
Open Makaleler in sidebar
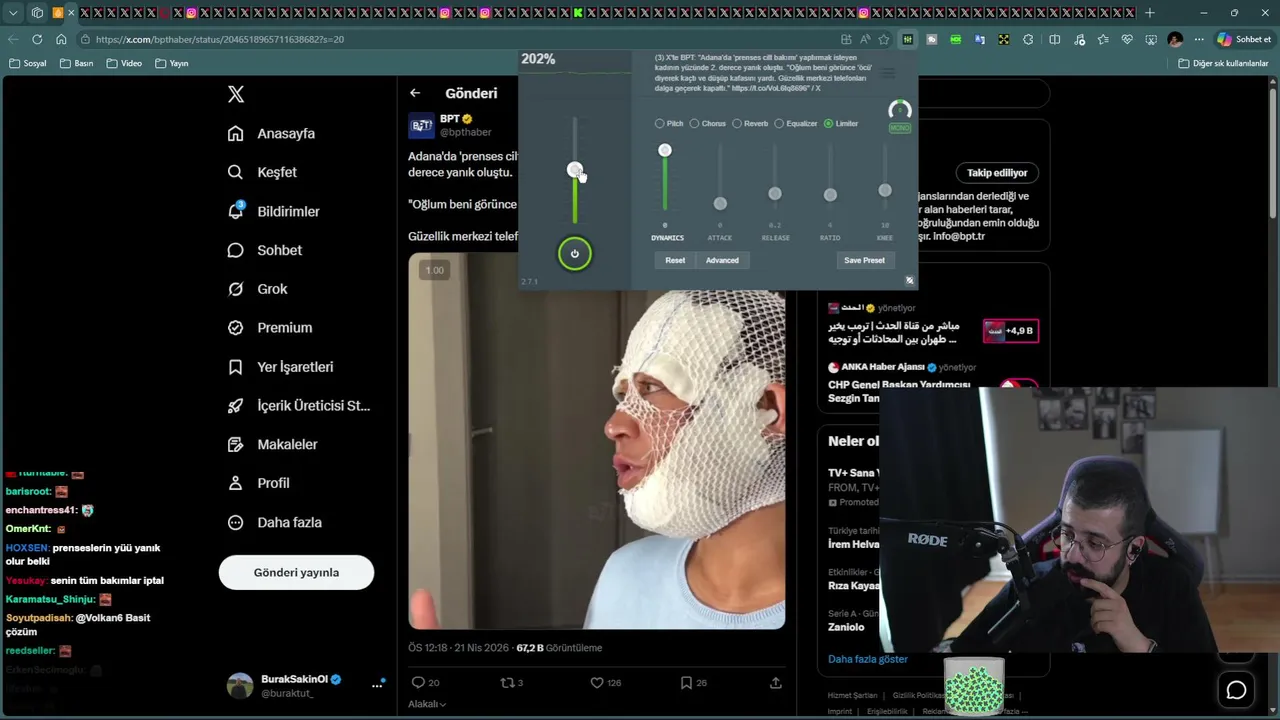(x=272, y=444)
